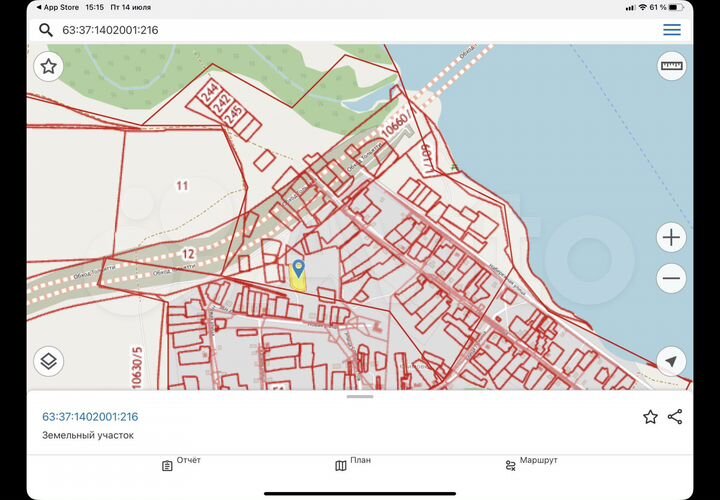Screen dimensions: 720x500
Task: Center map on my location arrow
Action: [x=671, y=361]
